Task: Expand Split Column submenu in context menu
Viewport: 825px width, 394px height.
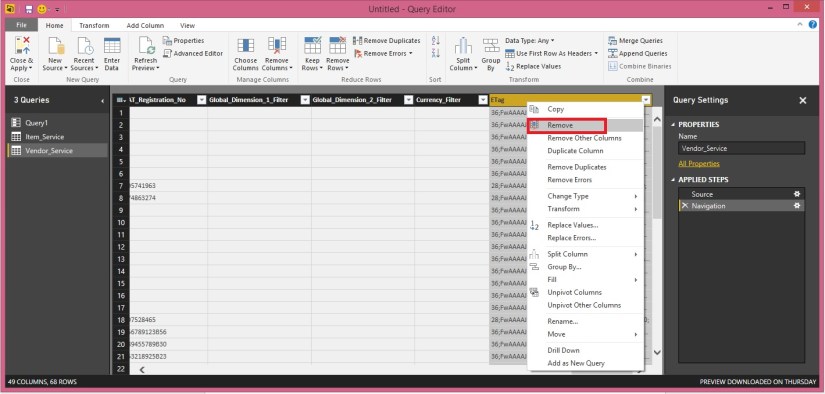Action: pos(585,254)
